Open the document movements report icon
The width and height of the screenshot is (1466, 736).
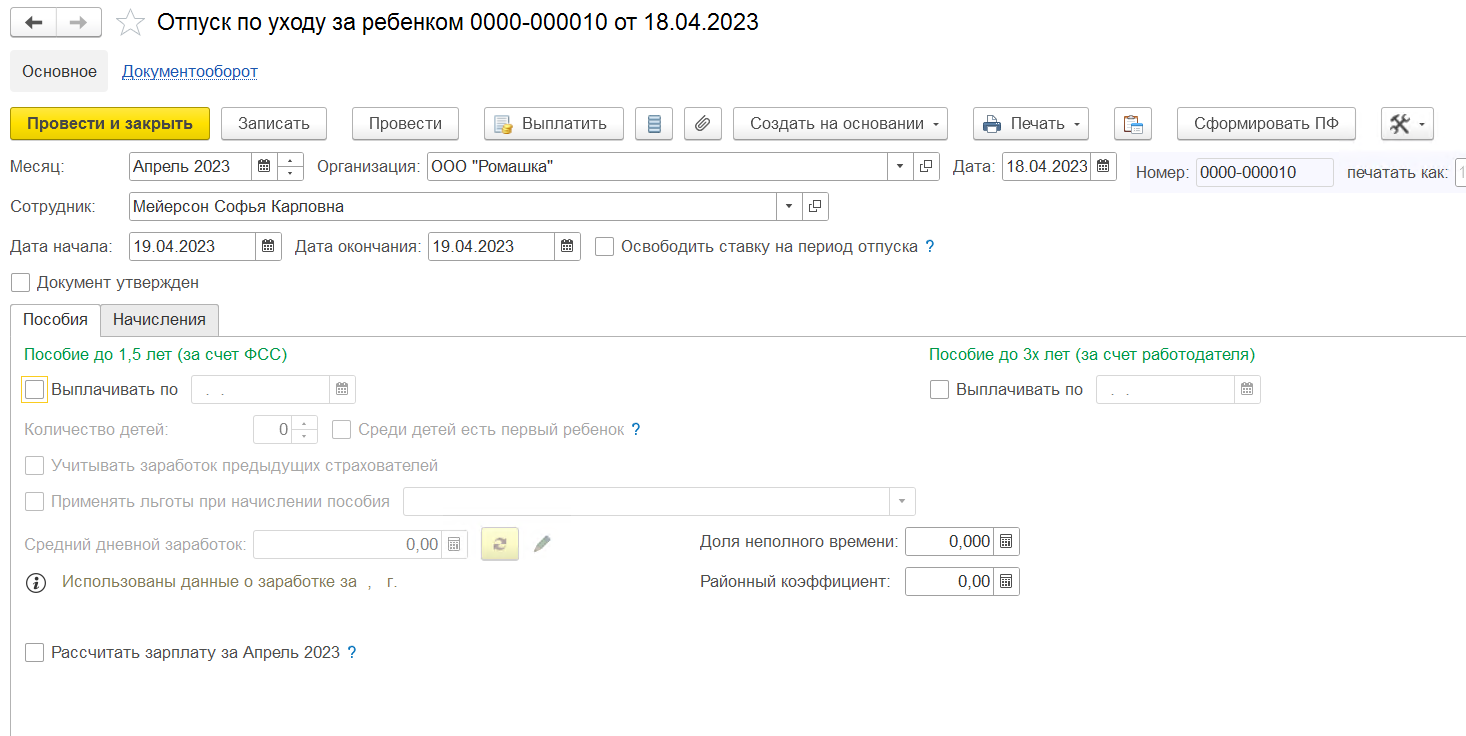point(654,124)
